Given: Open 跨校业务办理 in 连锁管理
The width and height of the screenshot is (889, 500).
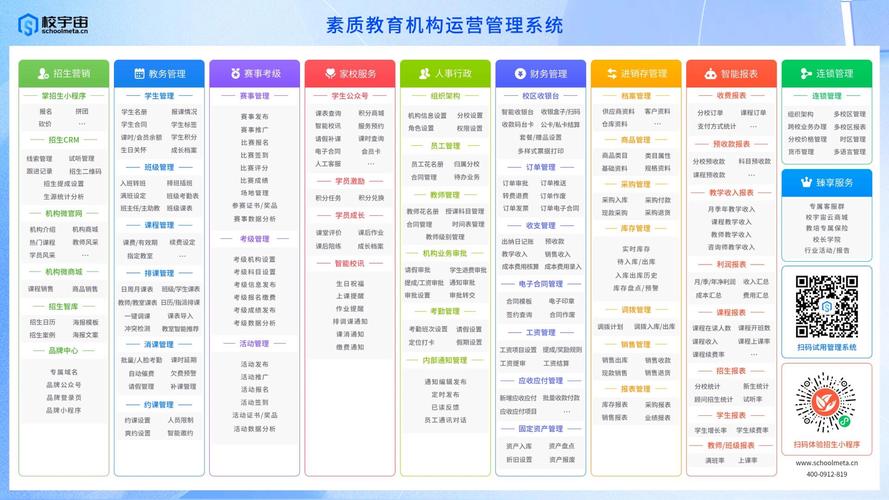Looking at the screenshot, I should [807, 127].
